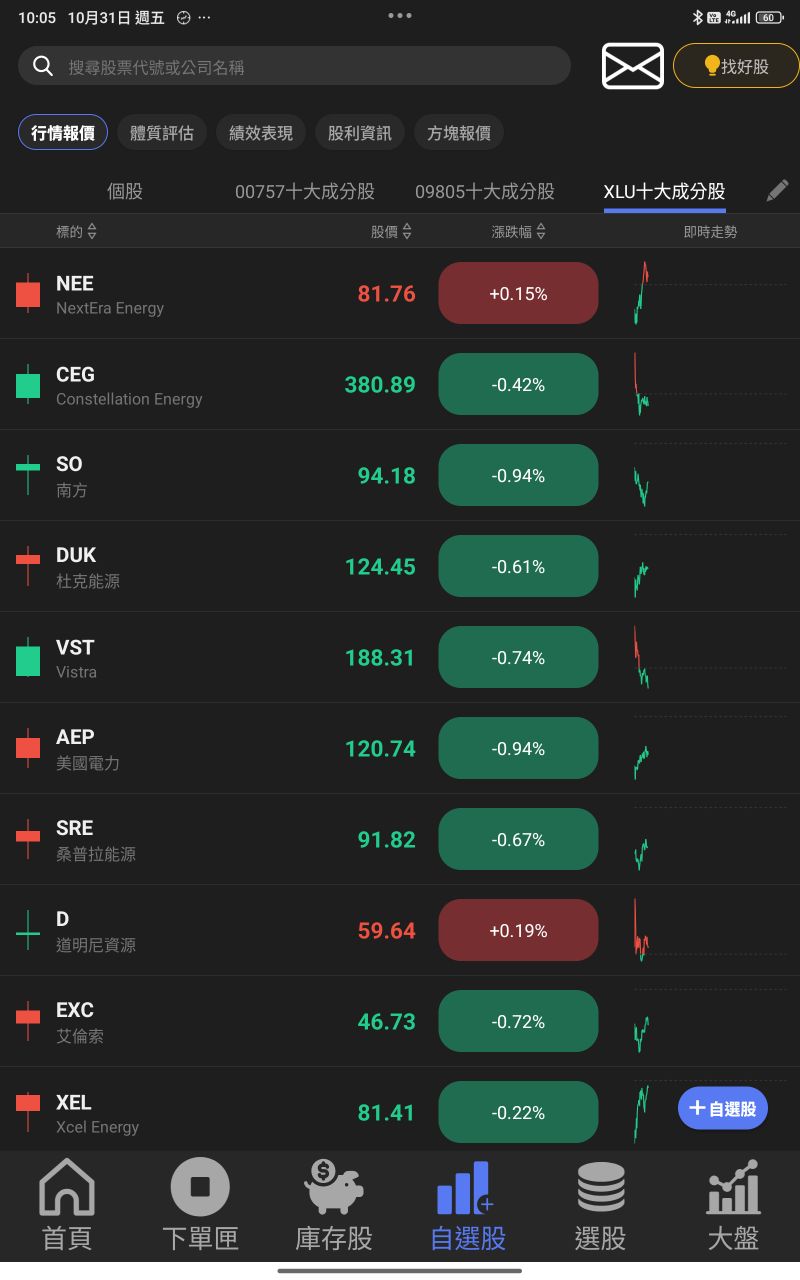This screenshot has width=800, height=1280.
Task: Open the 方塊報價 view option
Action: (458, 131)
